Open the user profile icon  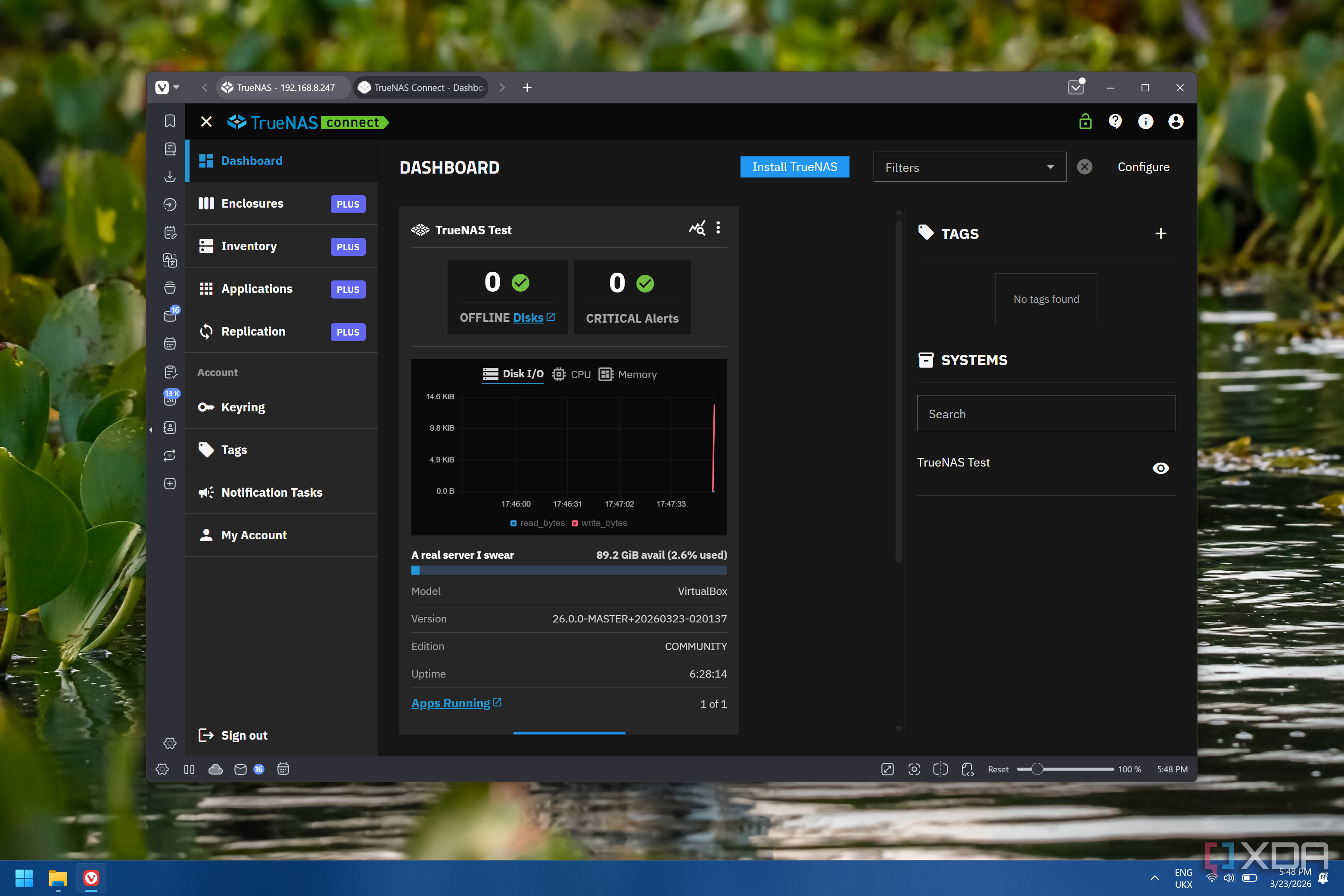pyautogui.click(x=1176, y=122)
